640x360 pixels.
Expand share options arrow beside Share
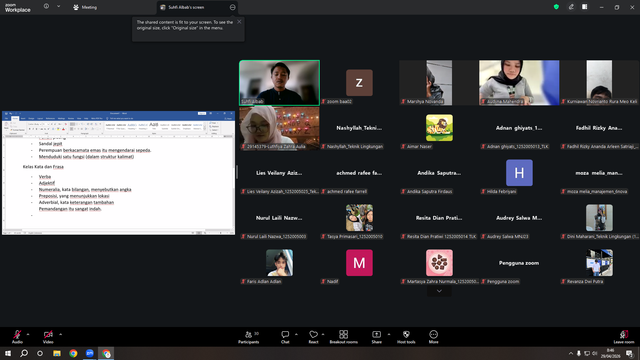coord(389,335)
